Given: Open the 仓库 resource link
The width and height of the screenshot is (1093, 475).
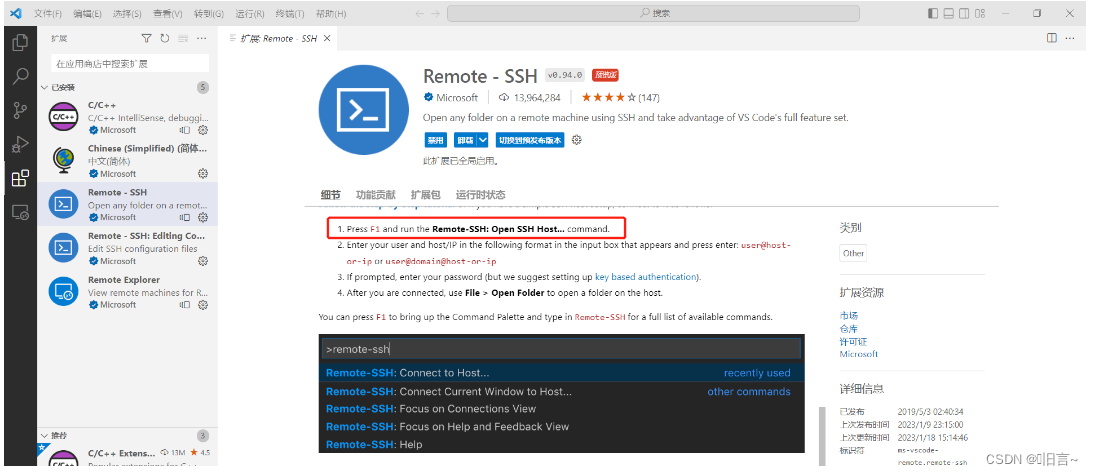Looking at the screenshot, I should click(x=849, y=329).
